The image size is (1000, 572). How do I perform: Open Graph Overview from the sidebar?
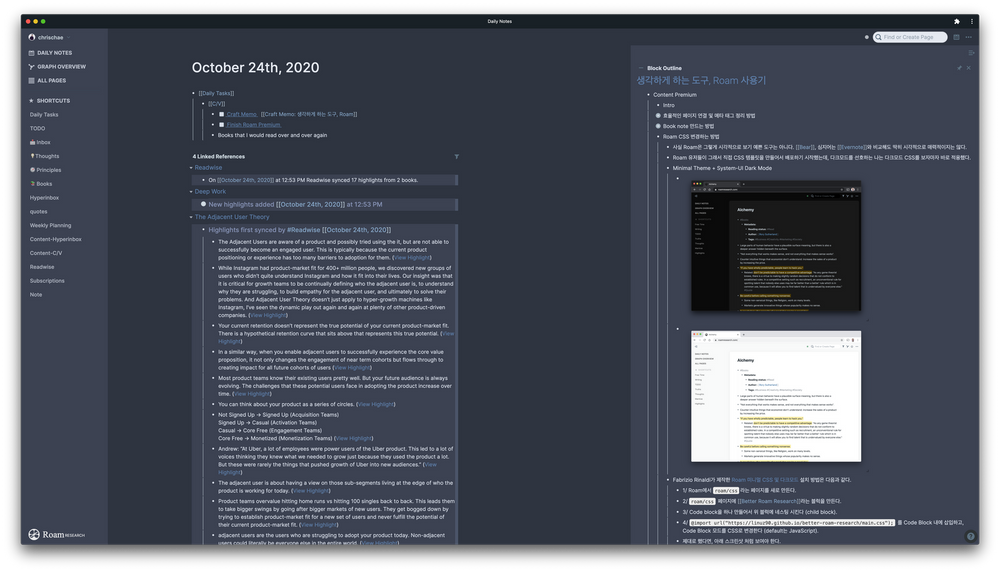57,66
